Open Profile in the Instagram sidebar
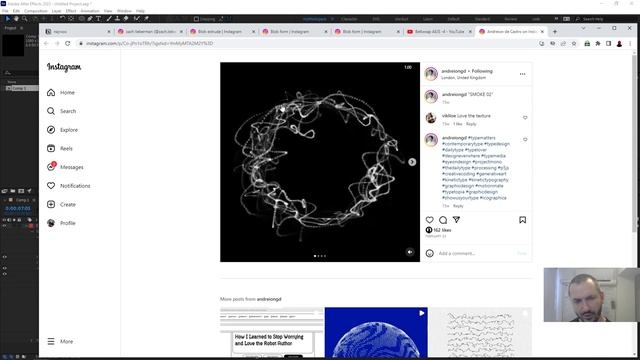This screenshot has height=360, width=640. coord(61,223)
